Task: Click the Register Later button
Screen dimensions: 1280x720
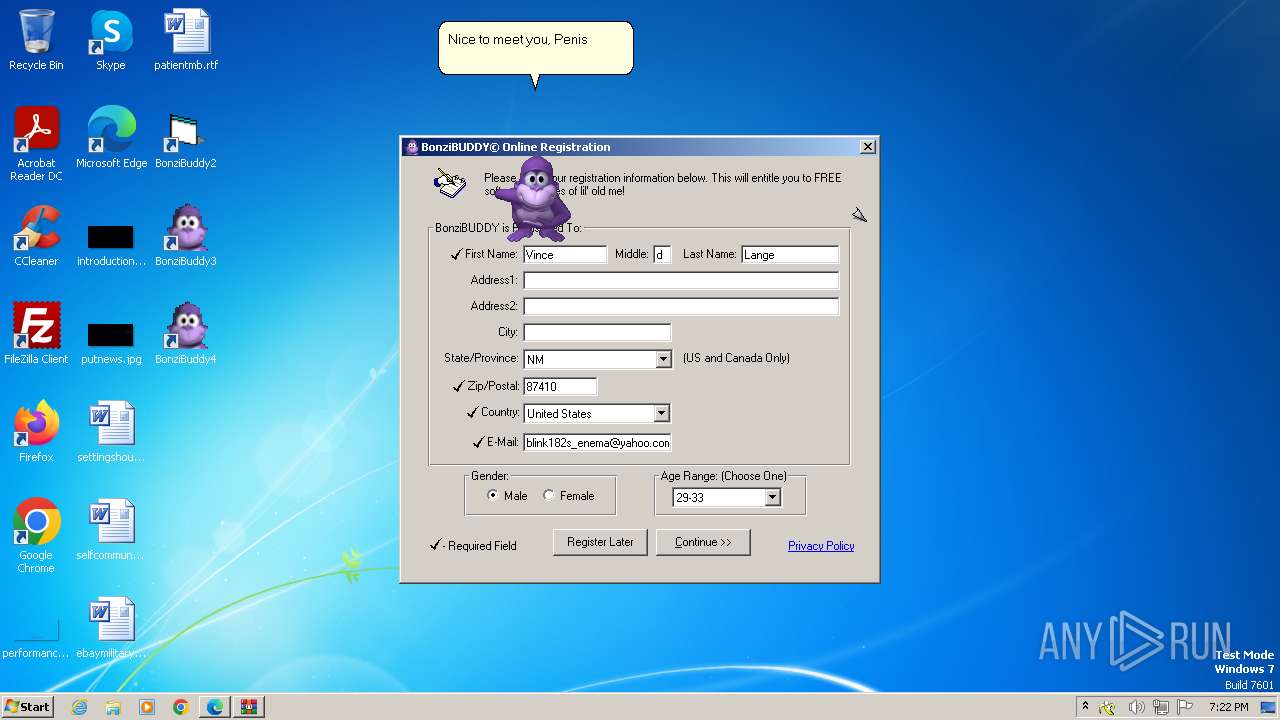Action: [x=600, y=542]
